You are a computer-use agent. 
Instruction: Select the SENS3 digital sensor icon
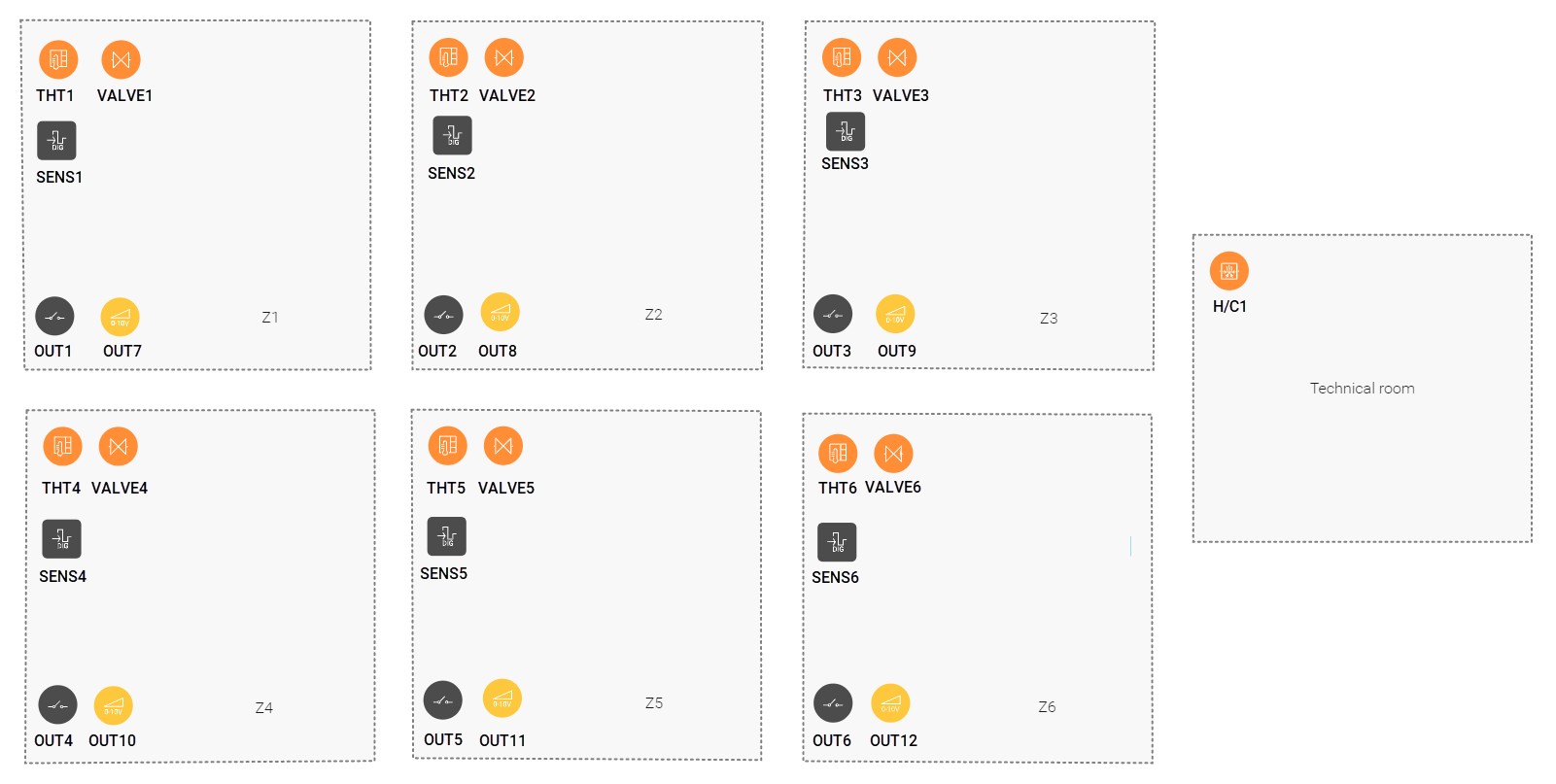pos(846,131)
